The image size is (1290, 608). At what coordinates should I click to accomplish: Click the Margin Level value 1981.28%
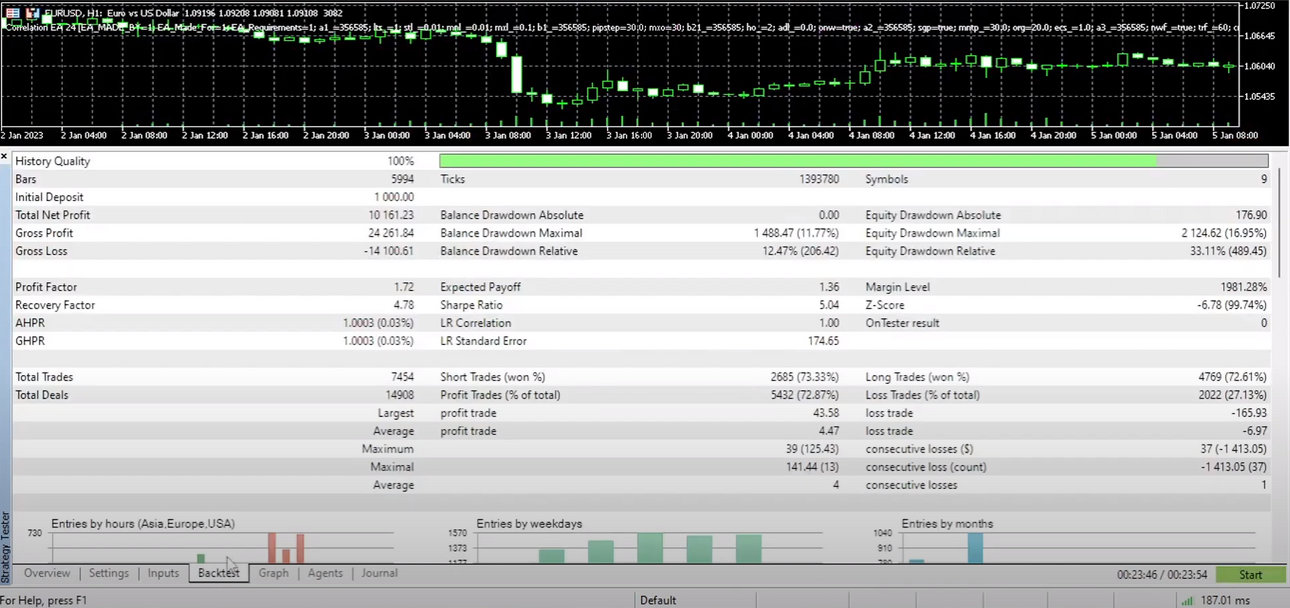1241,287
